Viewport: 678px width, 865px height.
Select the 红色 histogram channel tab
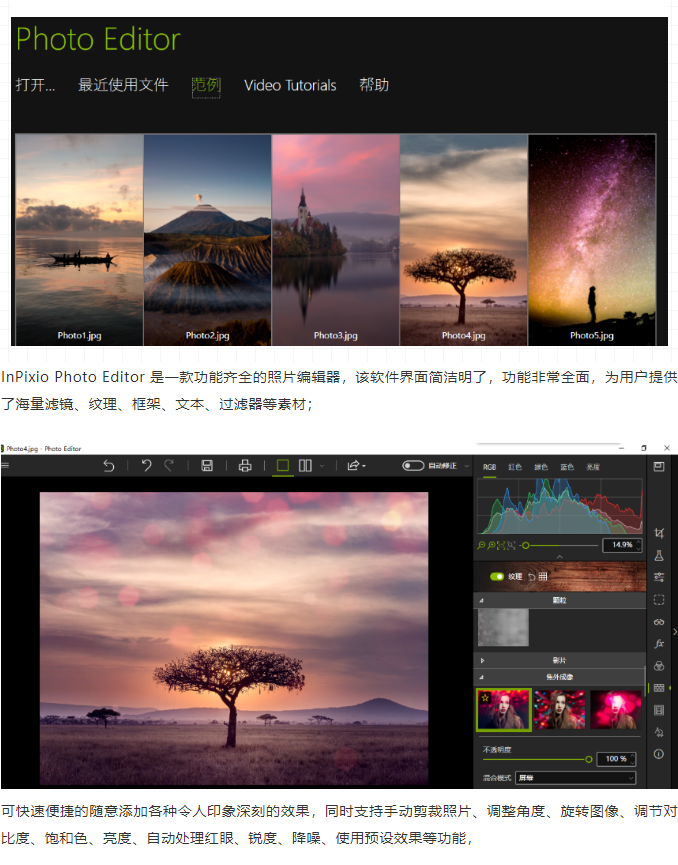point(515,467)
